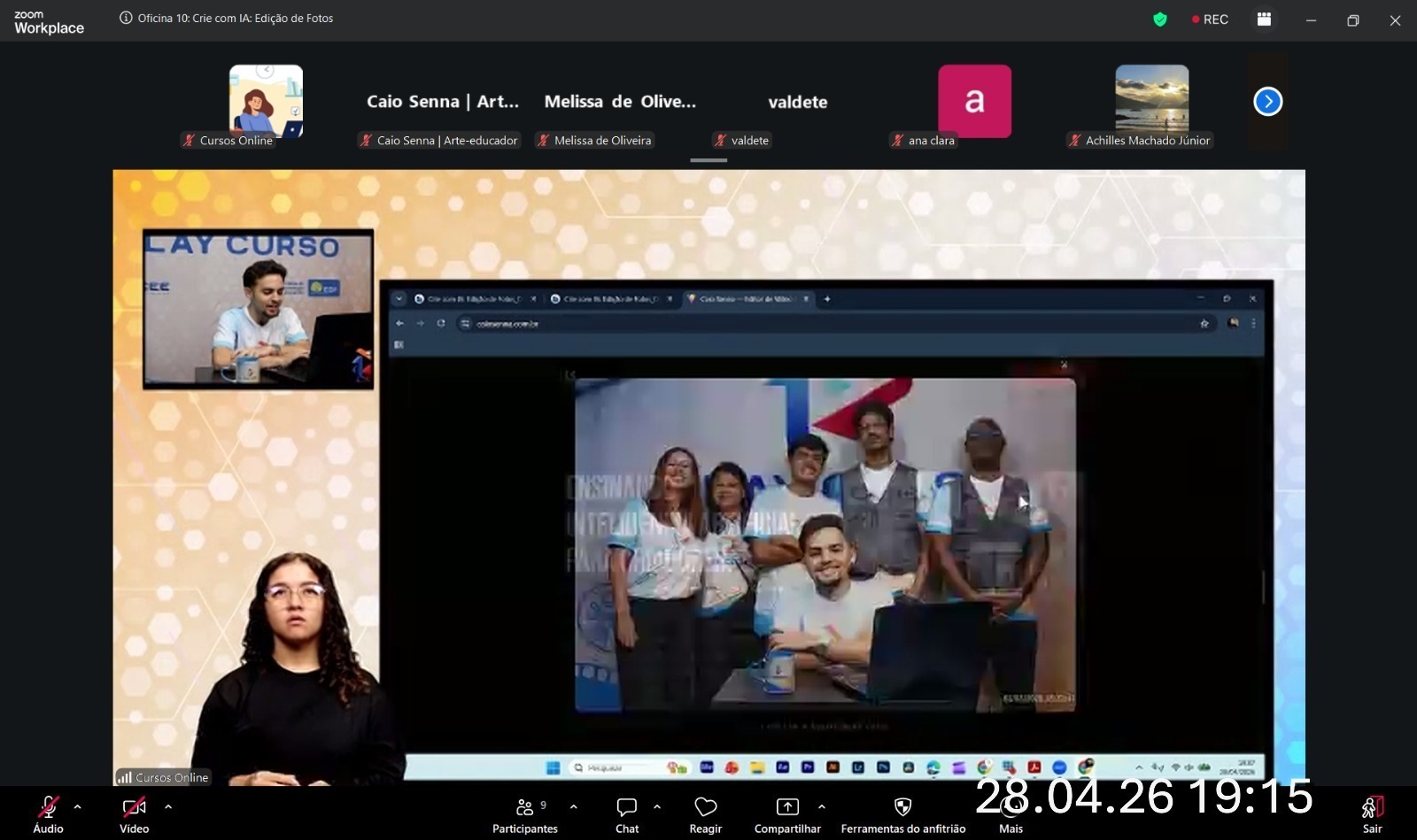Expand share options arrow beside Compartilhar

[x=822, y=807]
